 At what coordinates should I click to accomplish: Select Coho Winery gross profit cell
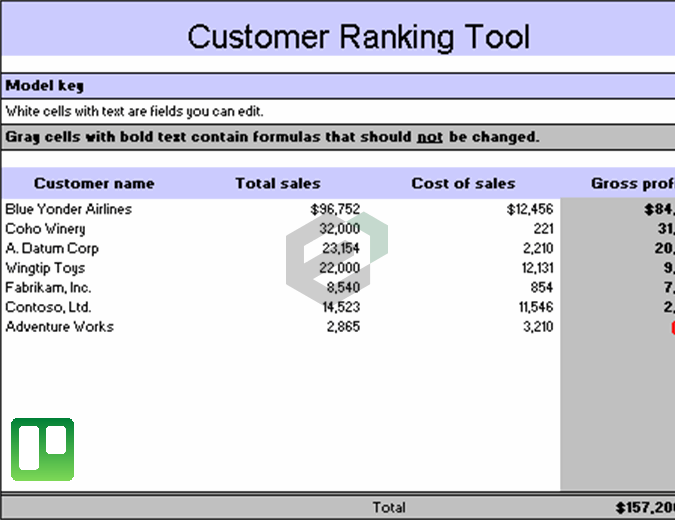[x=666, y=229]
